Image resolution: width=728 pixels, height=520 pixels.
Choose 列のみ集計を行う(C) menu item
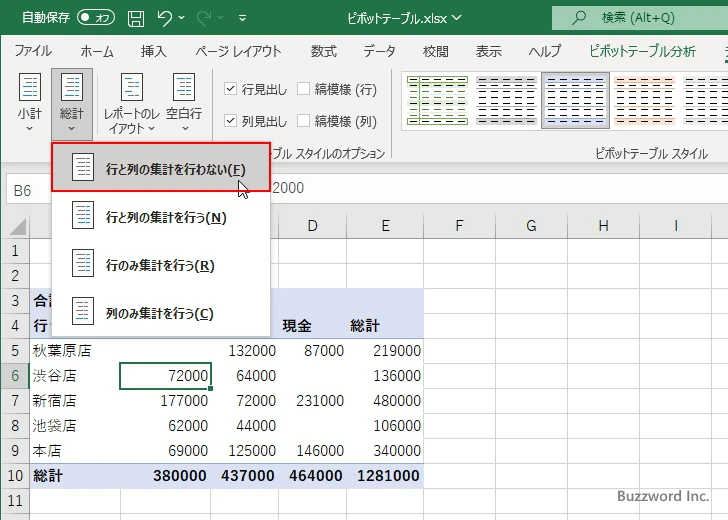161,313
